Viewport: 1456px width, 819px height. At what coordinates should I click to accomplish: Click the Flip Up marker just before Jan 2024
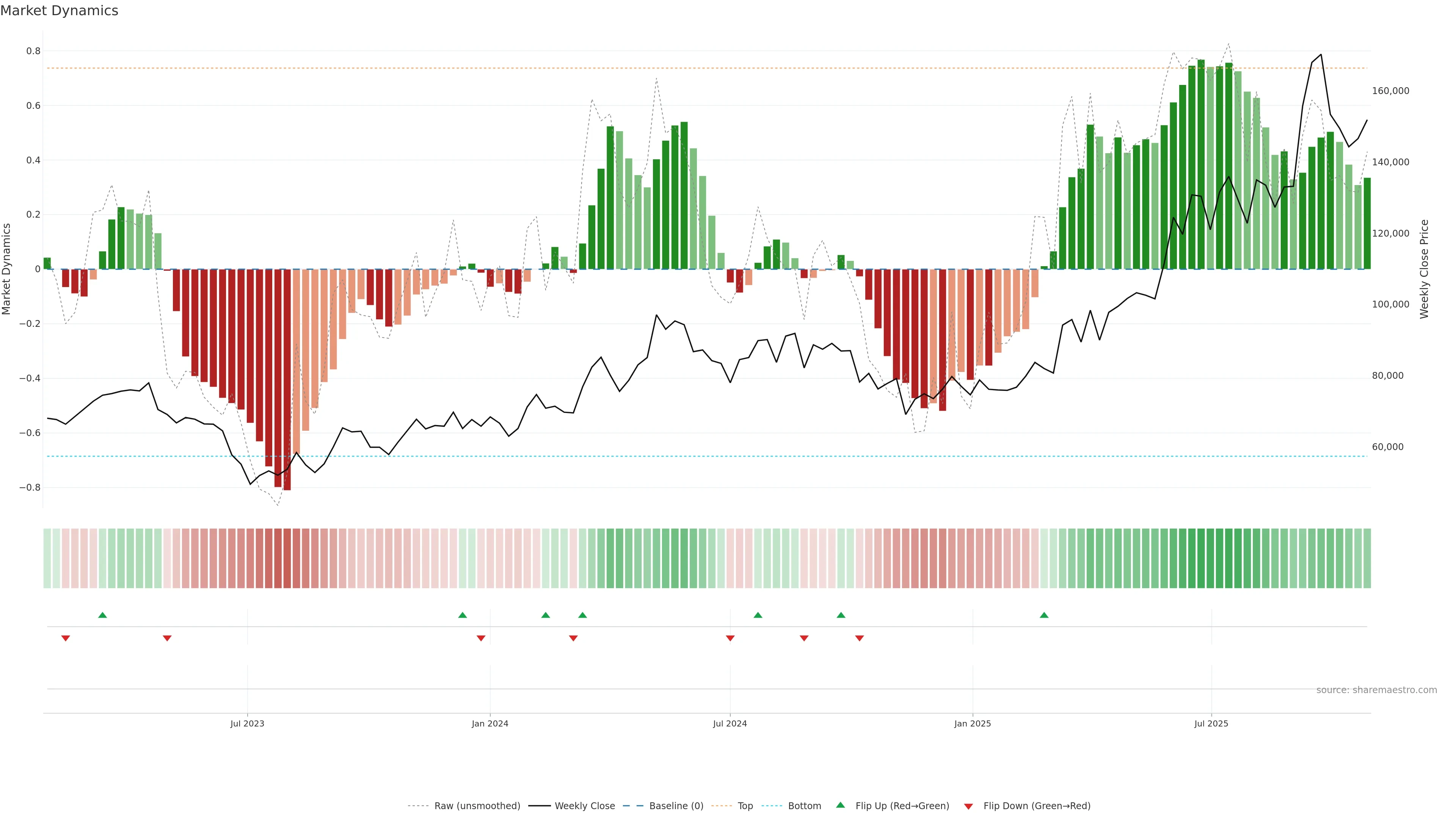[x=462, y=615]
